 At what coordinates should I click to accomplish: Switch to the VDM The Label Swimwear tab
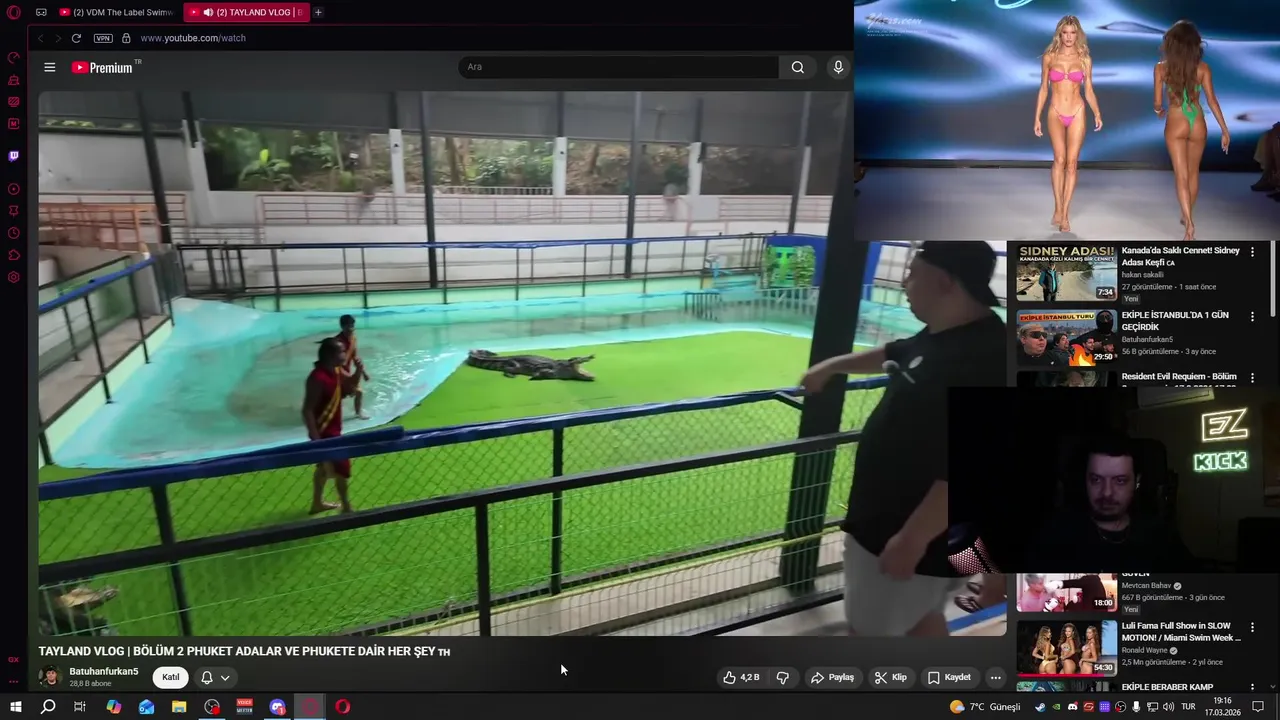pos(118,12)
